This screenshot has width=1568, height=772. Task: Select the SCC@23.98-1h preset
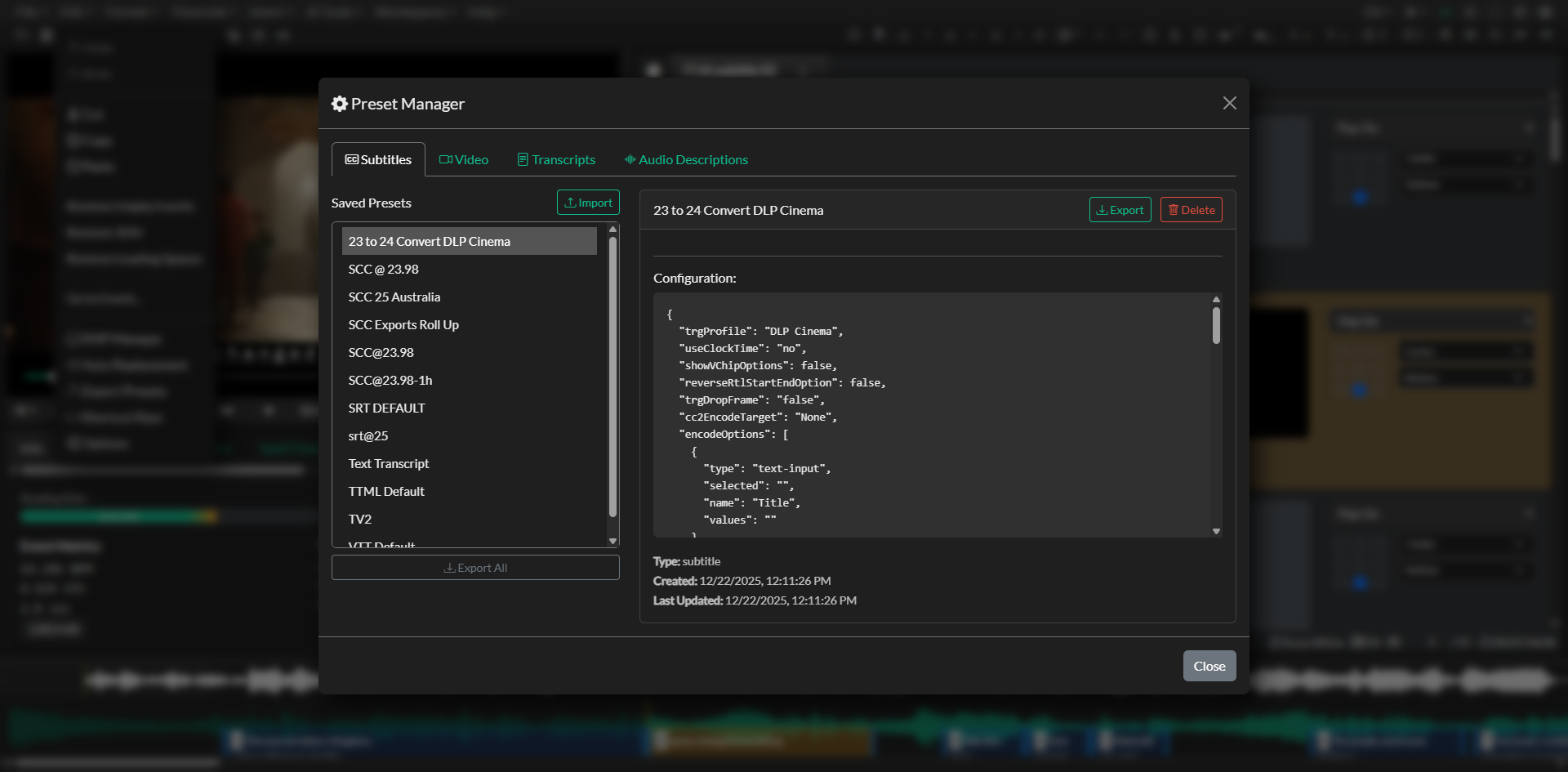point(470,380)
